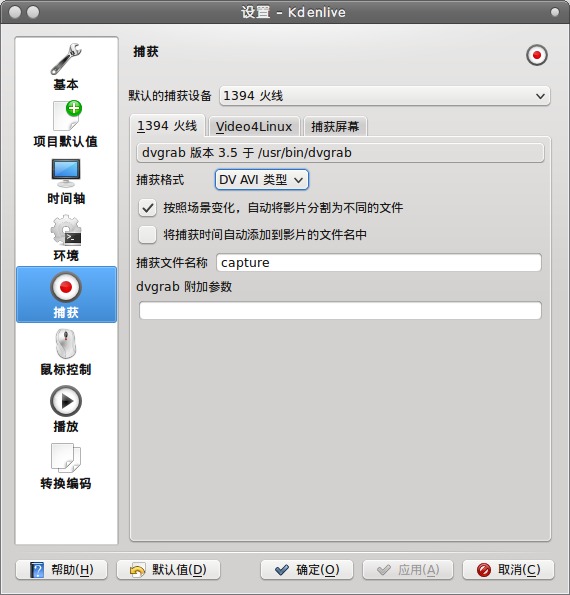The width and height of the screenshot is (570, 595).
Task: Click the 捕获文件名称 capture text field
Action: pos(378,263)
